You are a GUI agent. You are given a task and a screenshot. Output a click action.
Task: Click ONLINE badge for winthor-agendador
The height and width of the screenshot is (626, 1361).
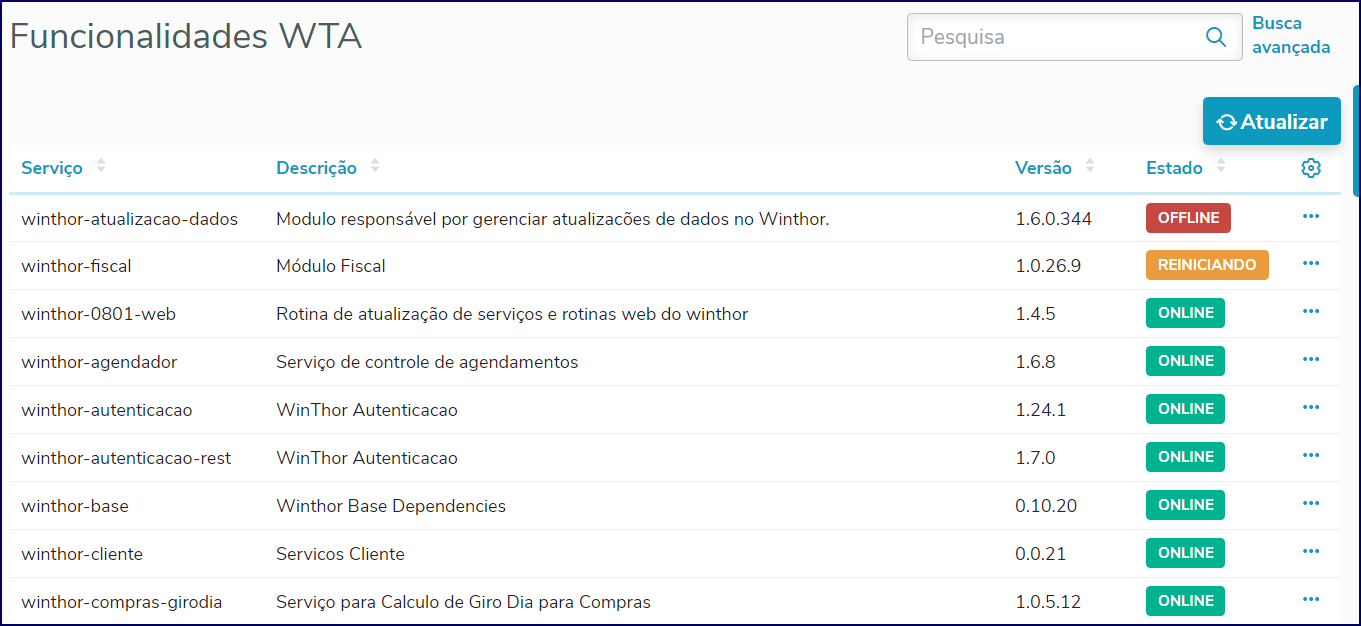(1185, 361)
